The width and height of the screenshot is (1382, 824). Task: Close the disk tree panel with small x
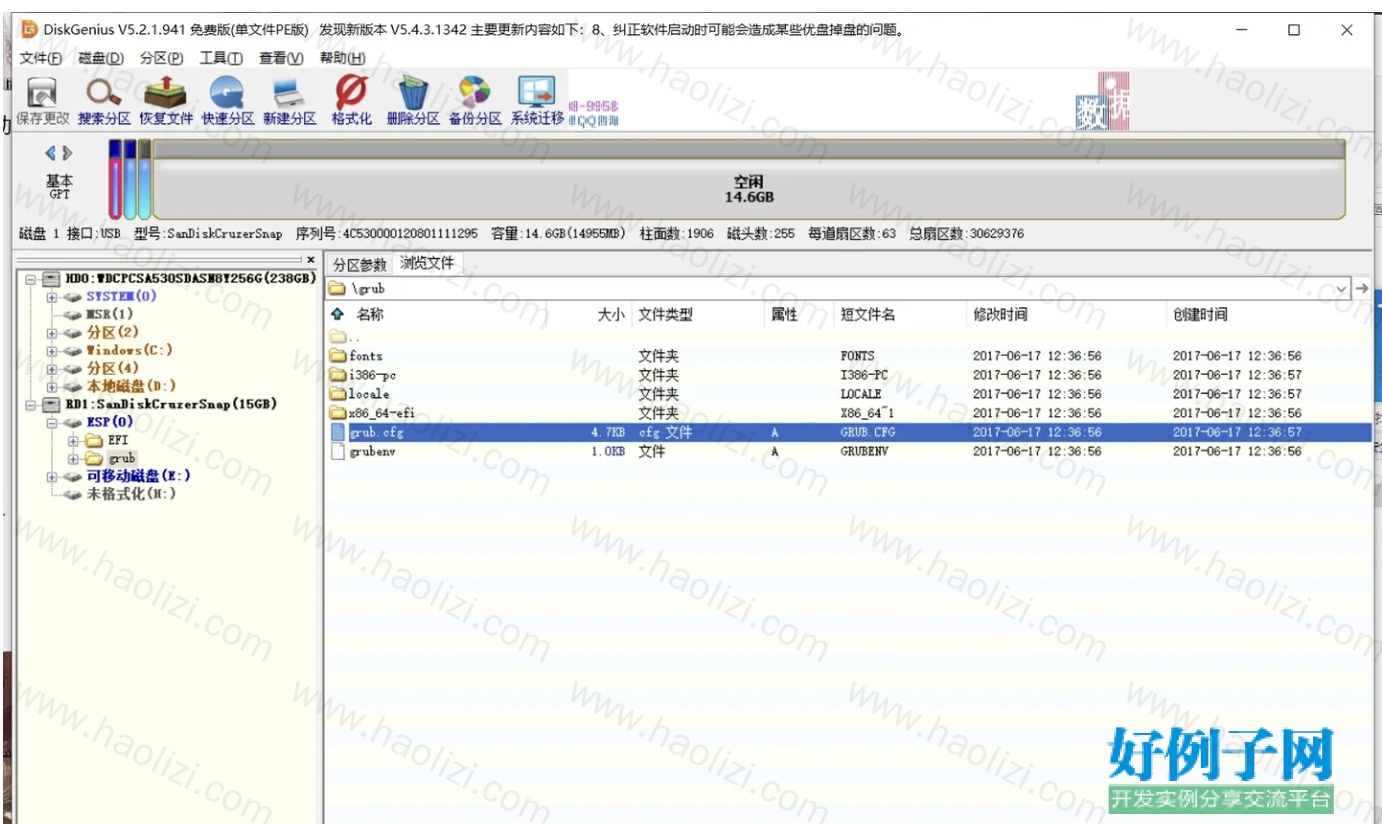click(x=310, y=259)
